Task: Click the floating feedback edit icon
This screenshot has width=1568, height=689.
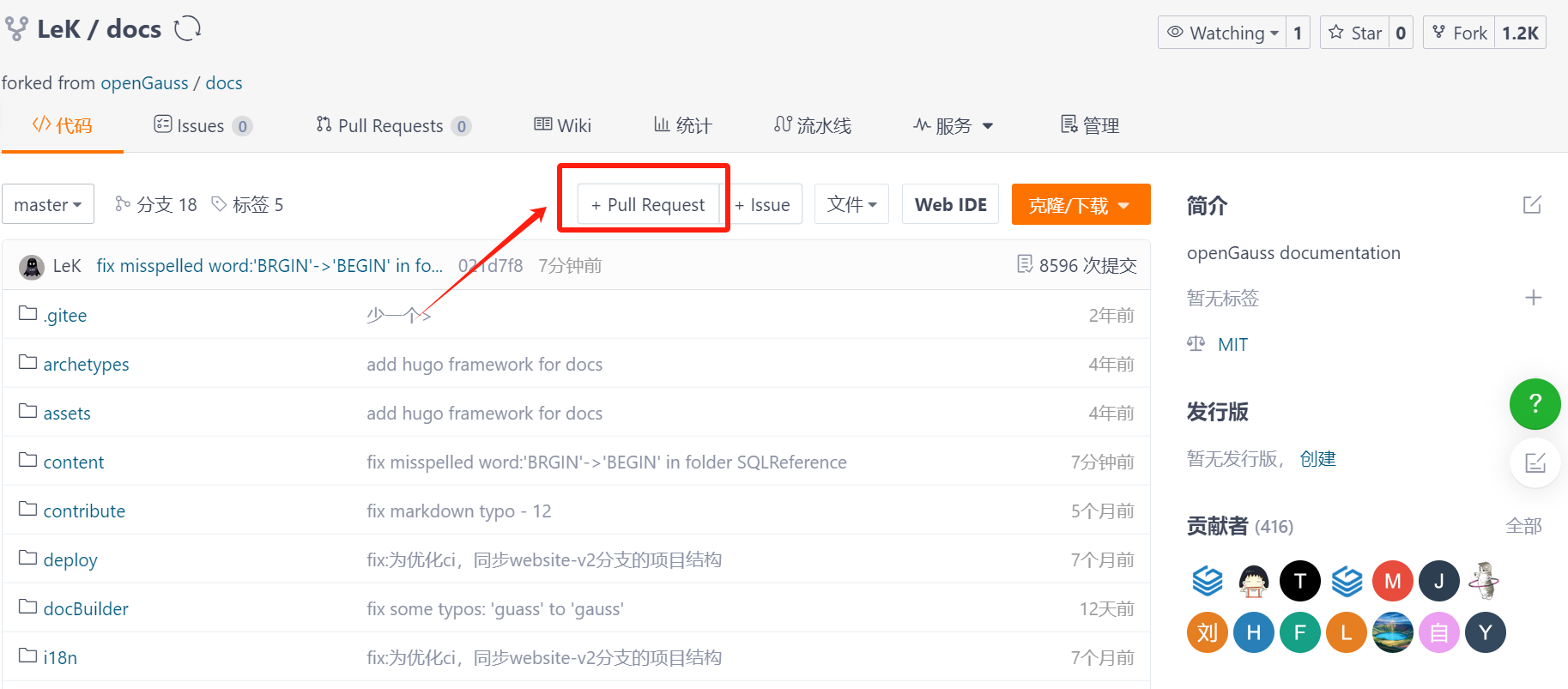Action: pos(1535,463)
